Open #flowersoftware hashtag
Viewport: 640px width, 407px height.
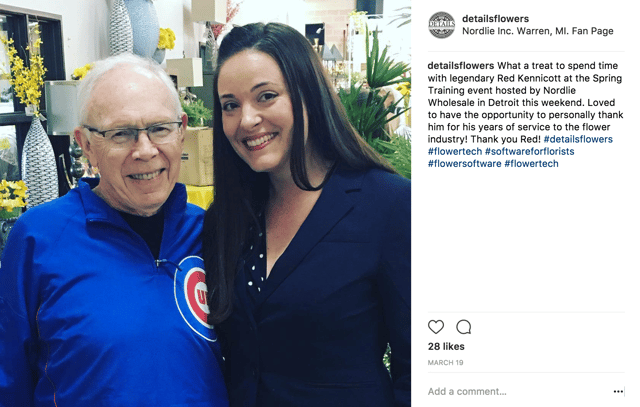[464, 164]
